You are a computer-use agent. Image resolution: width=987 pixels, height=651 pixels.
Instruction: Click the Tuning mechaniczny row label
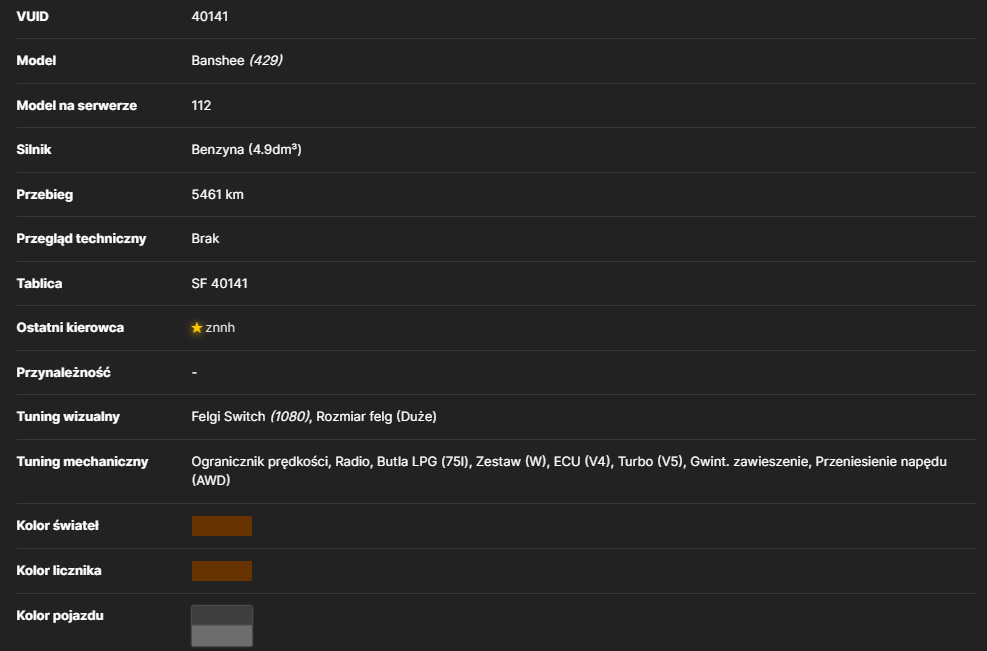(x=82, y=461)
